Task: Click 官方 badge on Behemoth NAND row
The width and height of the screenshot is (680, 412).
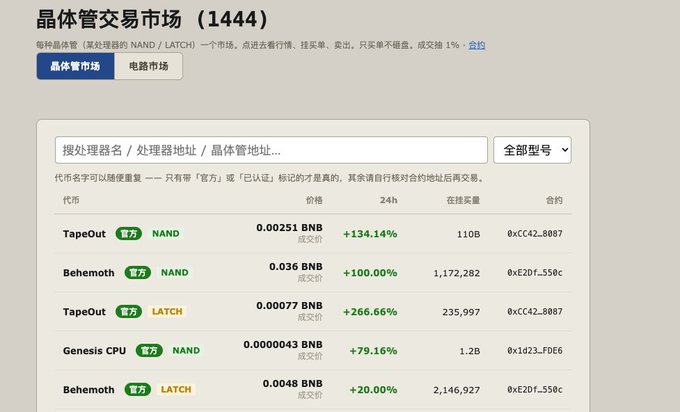Action: click(137, 273)
